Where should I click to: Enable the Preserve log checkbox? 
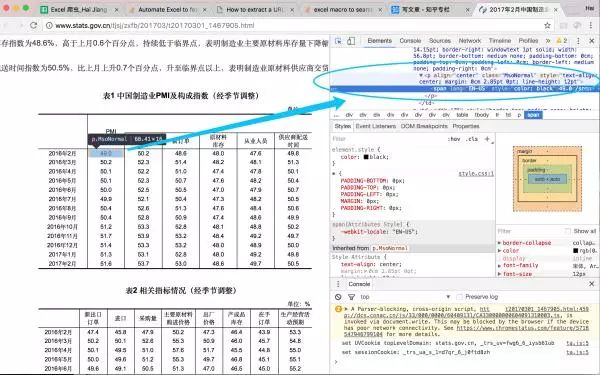[459, 297]
